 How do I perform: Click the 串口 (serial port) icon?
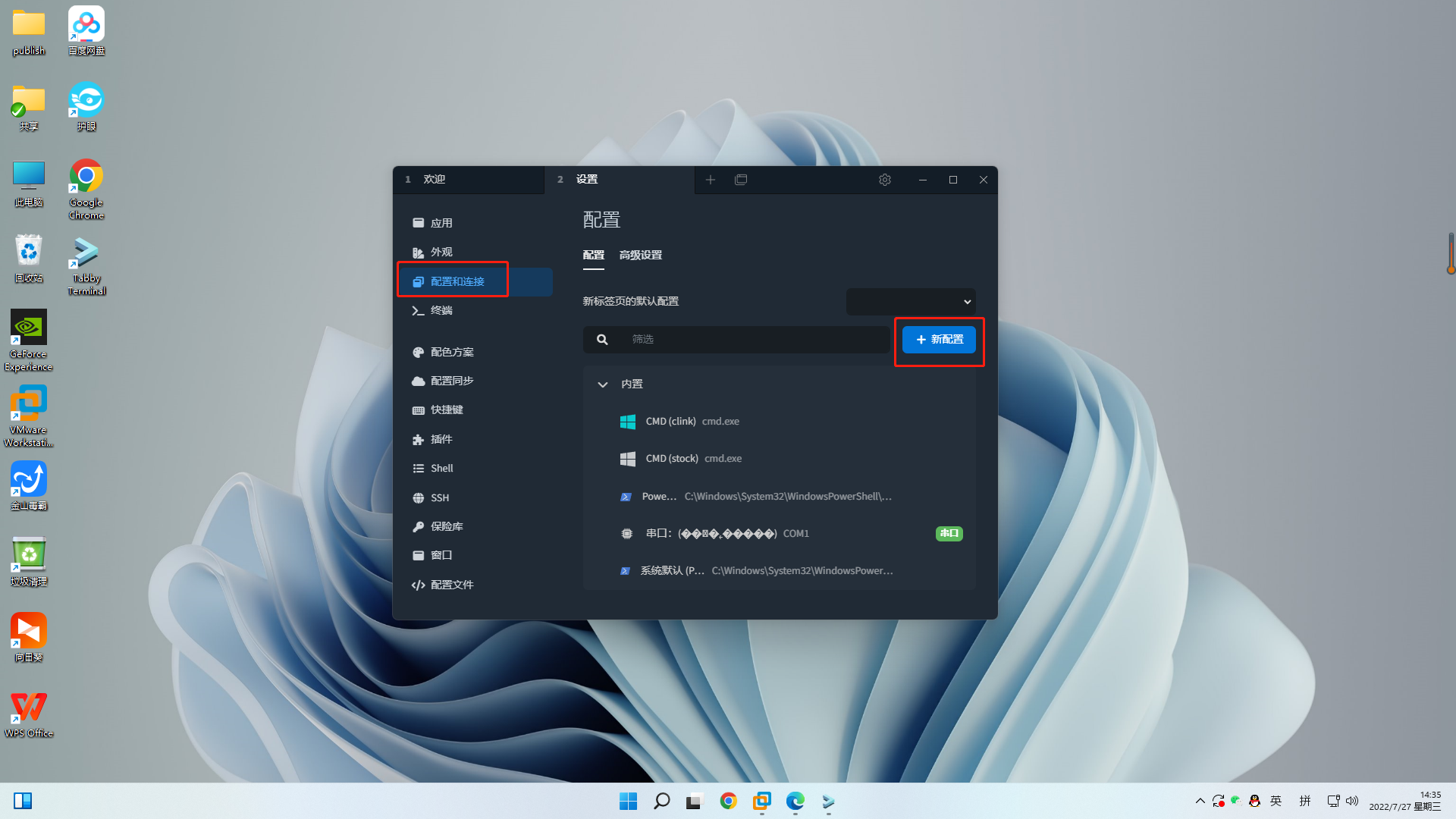click(x=627, y=533)
